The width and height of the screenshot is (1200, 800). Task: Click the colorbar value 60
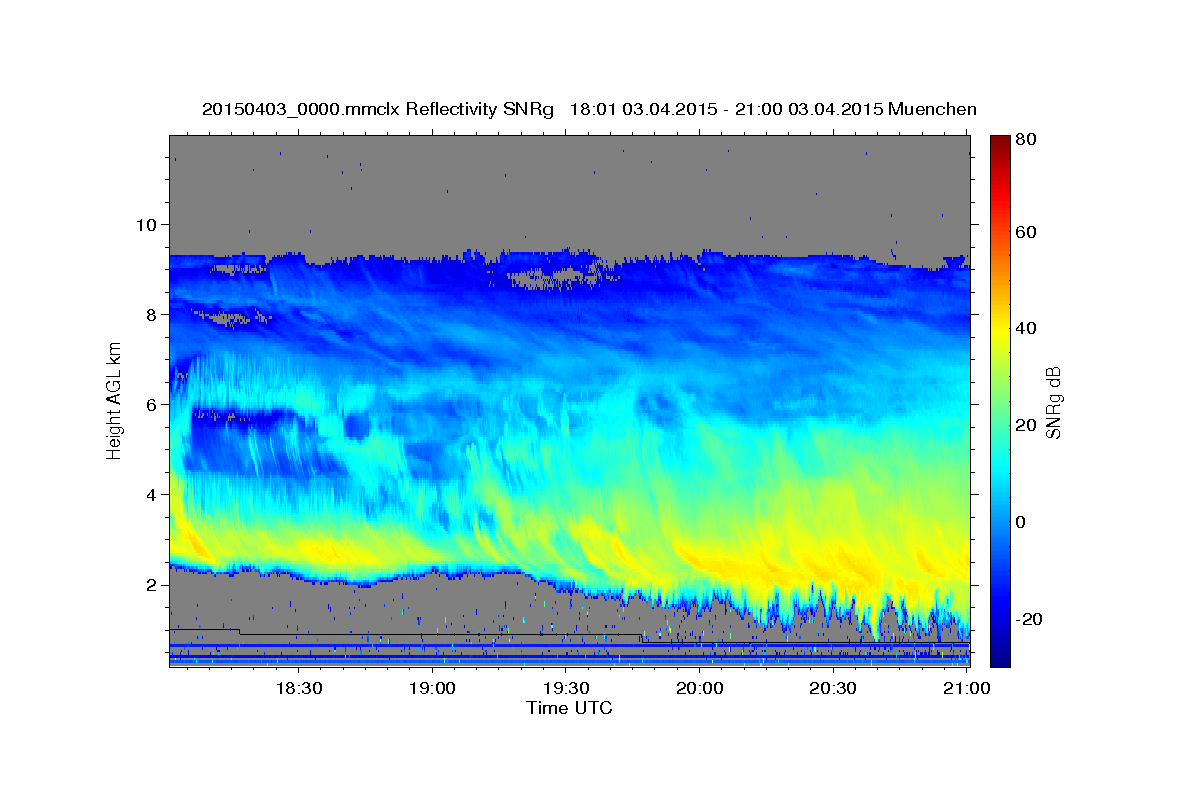tap(1025, 232)
